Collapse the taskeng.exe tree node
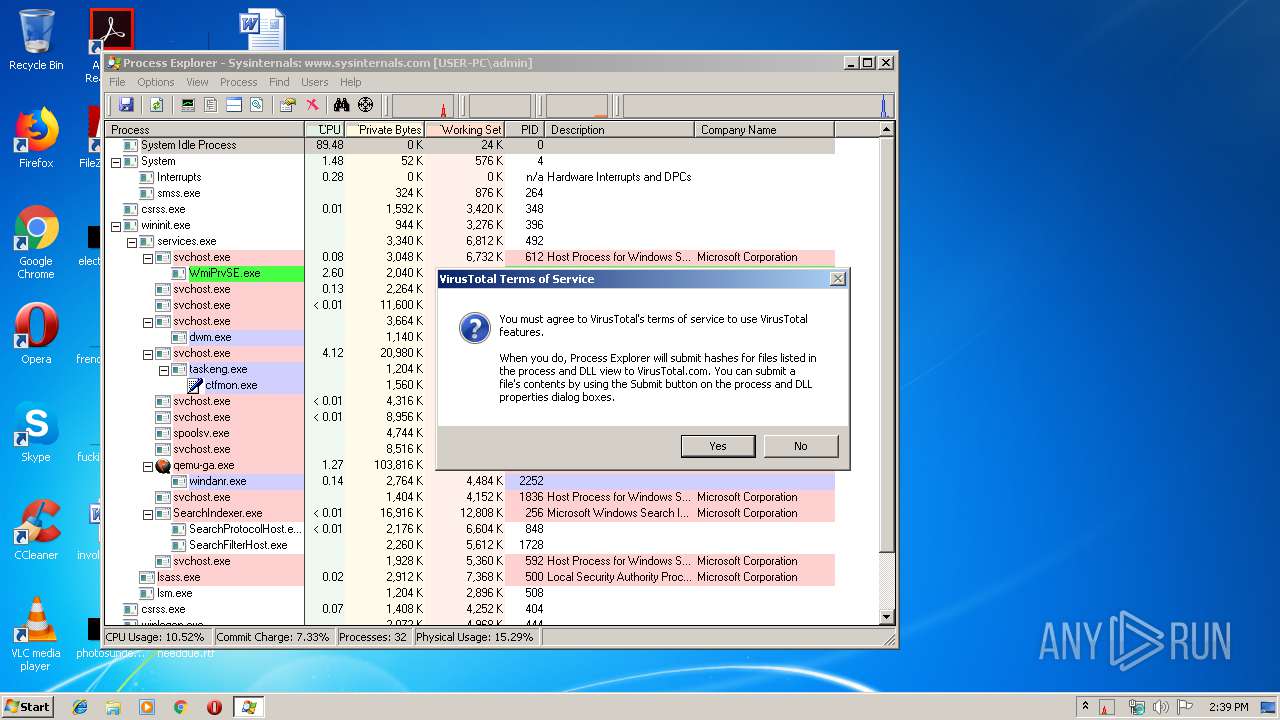 (163, 369)
